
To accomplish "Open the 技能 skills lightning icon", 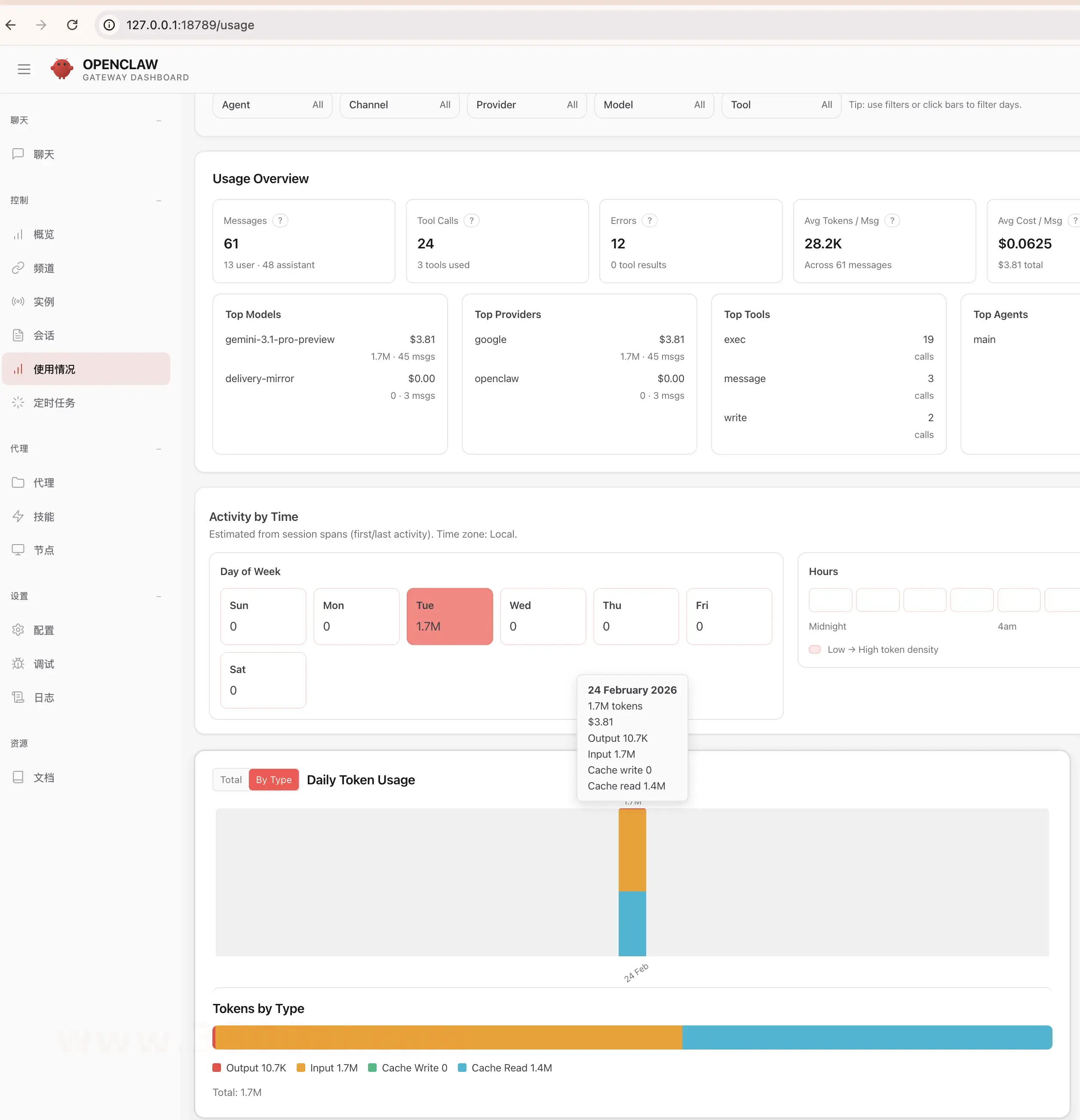I will pyautogui.click(x=18, y=516).
